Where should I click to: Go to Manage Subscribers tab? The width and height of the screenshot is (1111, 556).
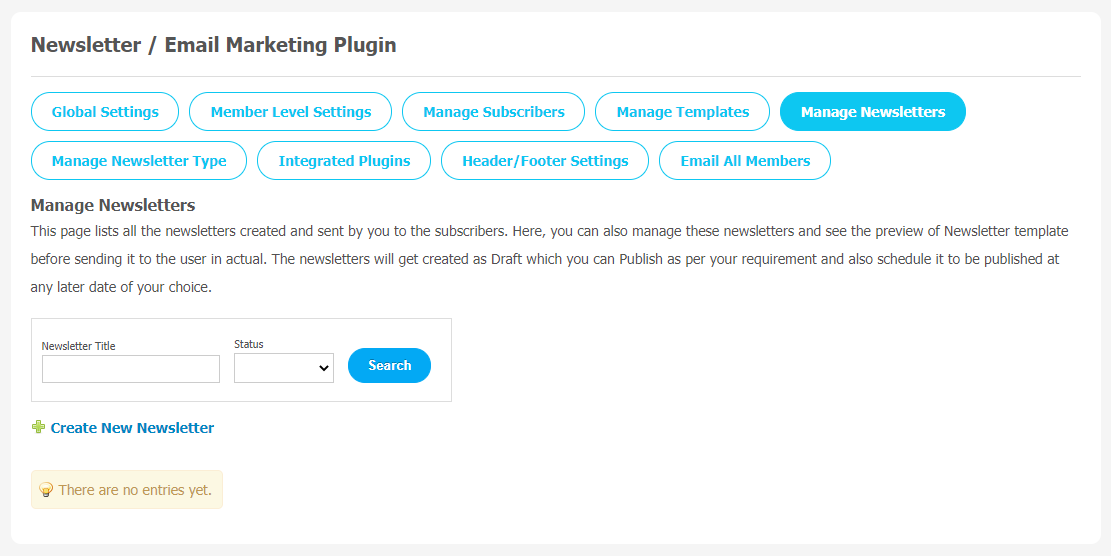(493, 112)
